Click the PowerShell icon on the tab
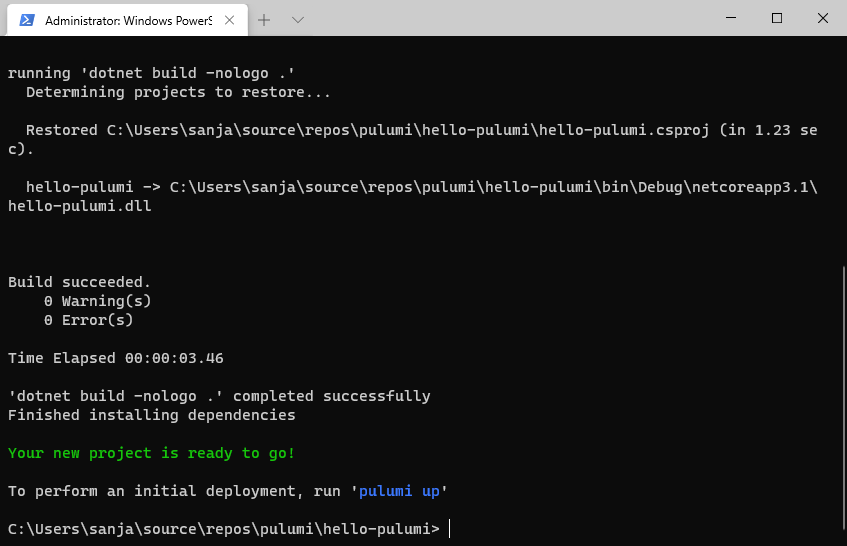The width and height of the screenshot is (847, 546). tap(27, 20)
